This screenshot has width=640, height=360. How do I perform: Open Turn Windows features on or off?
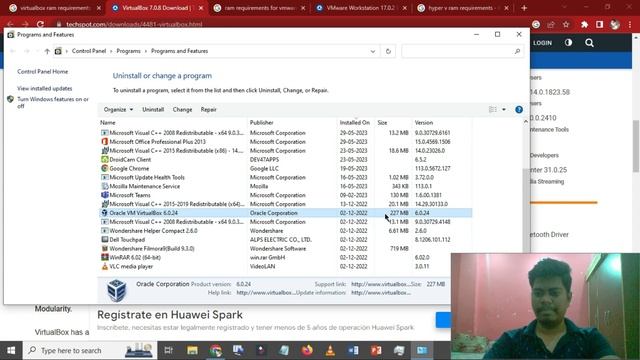click(53, 102)
